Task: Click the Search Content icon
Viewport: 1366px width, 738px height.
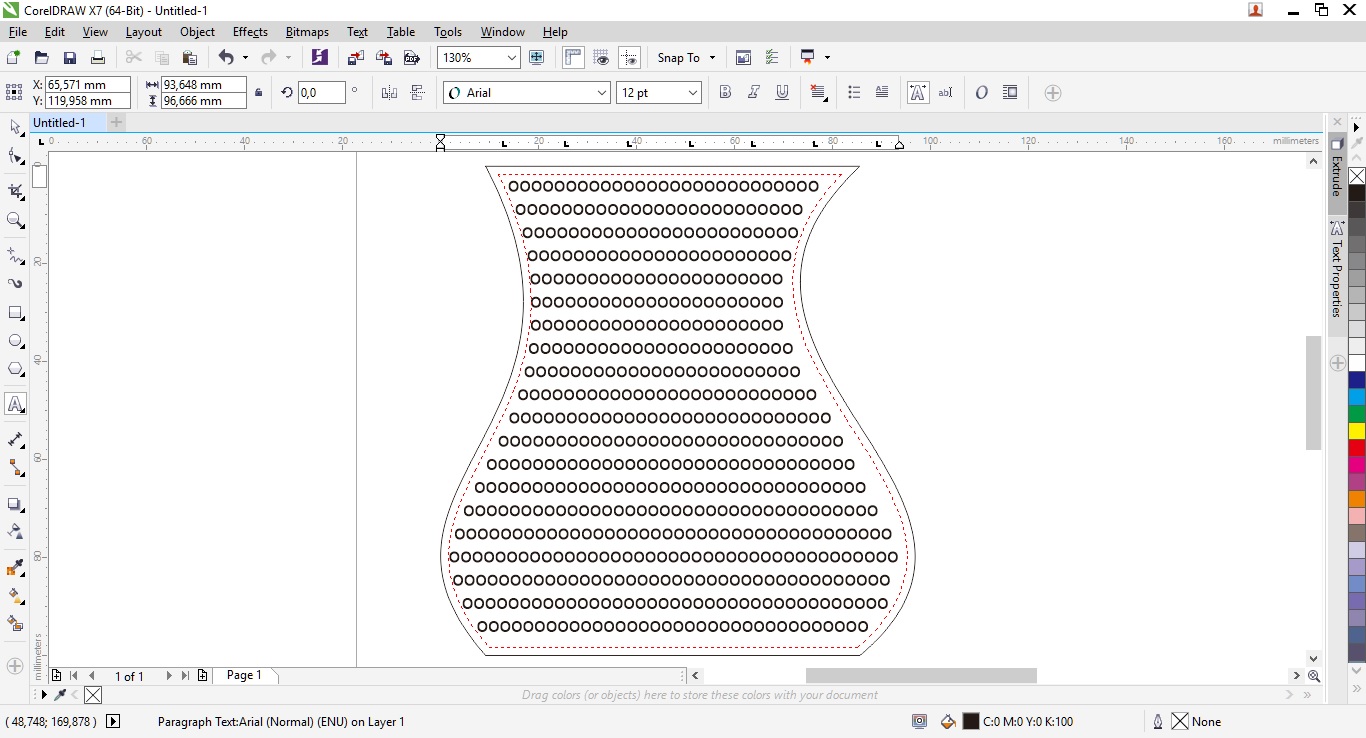Action: 319,58
